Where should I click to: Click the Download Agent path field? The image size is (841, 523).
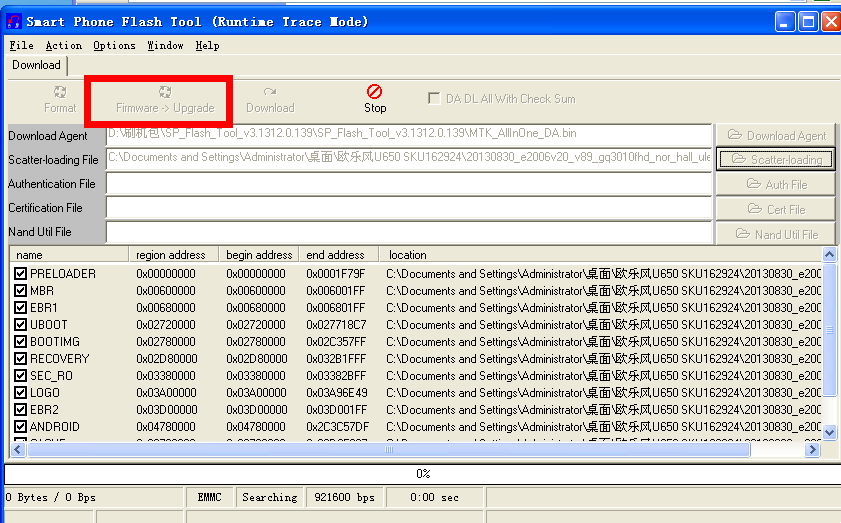tap(409, 135)
